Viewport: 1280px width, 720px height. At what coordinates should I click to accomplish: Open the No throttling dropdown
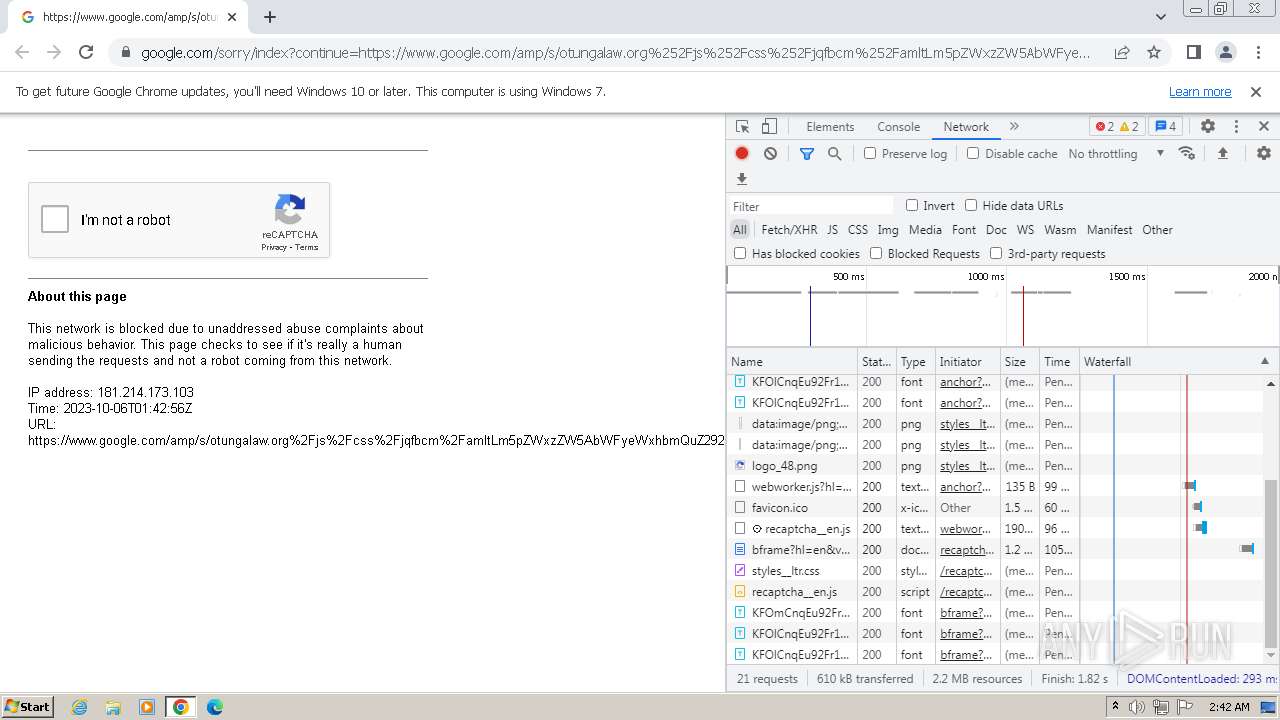(x=1116, y=153)
